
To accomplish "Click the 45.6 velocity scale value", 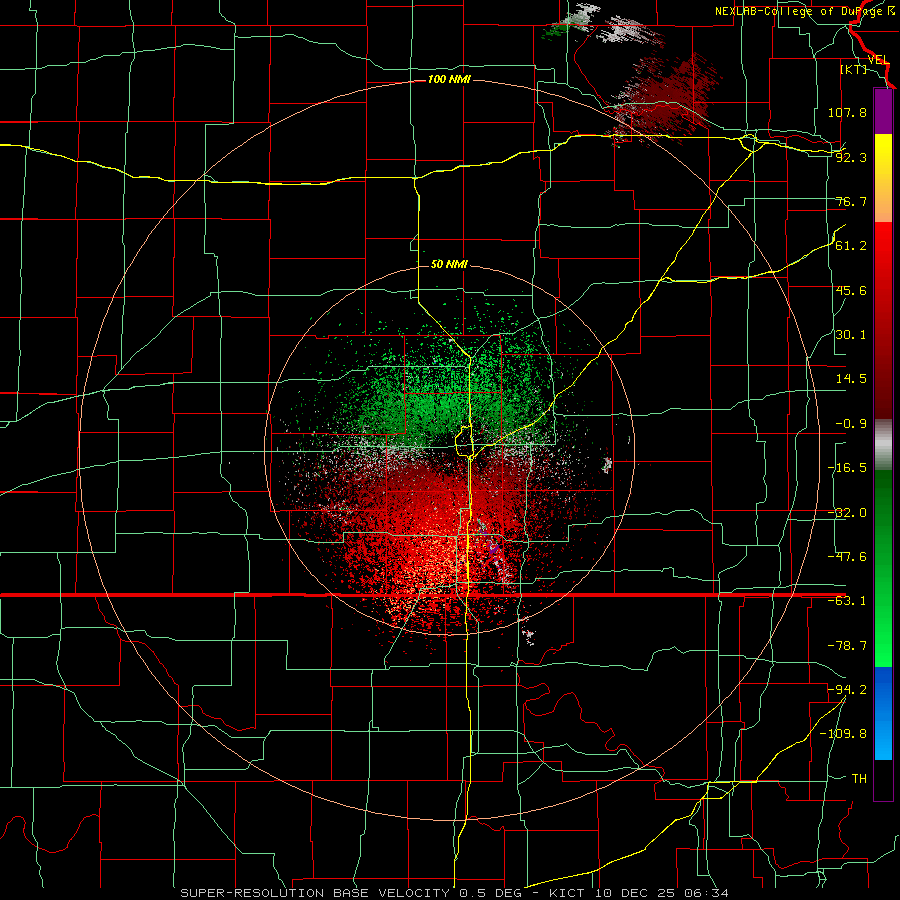I will coord(851,290).
